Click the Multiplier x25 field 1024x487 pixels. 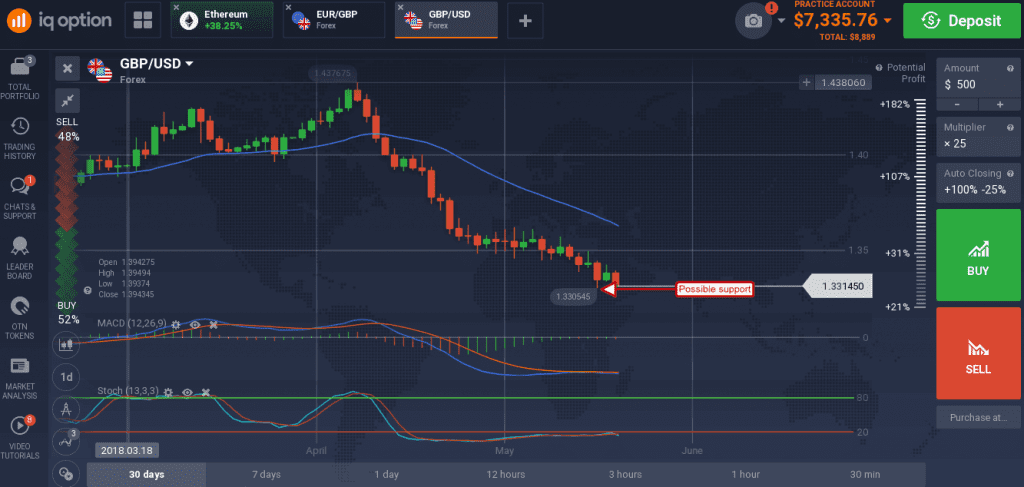point(978,136)
